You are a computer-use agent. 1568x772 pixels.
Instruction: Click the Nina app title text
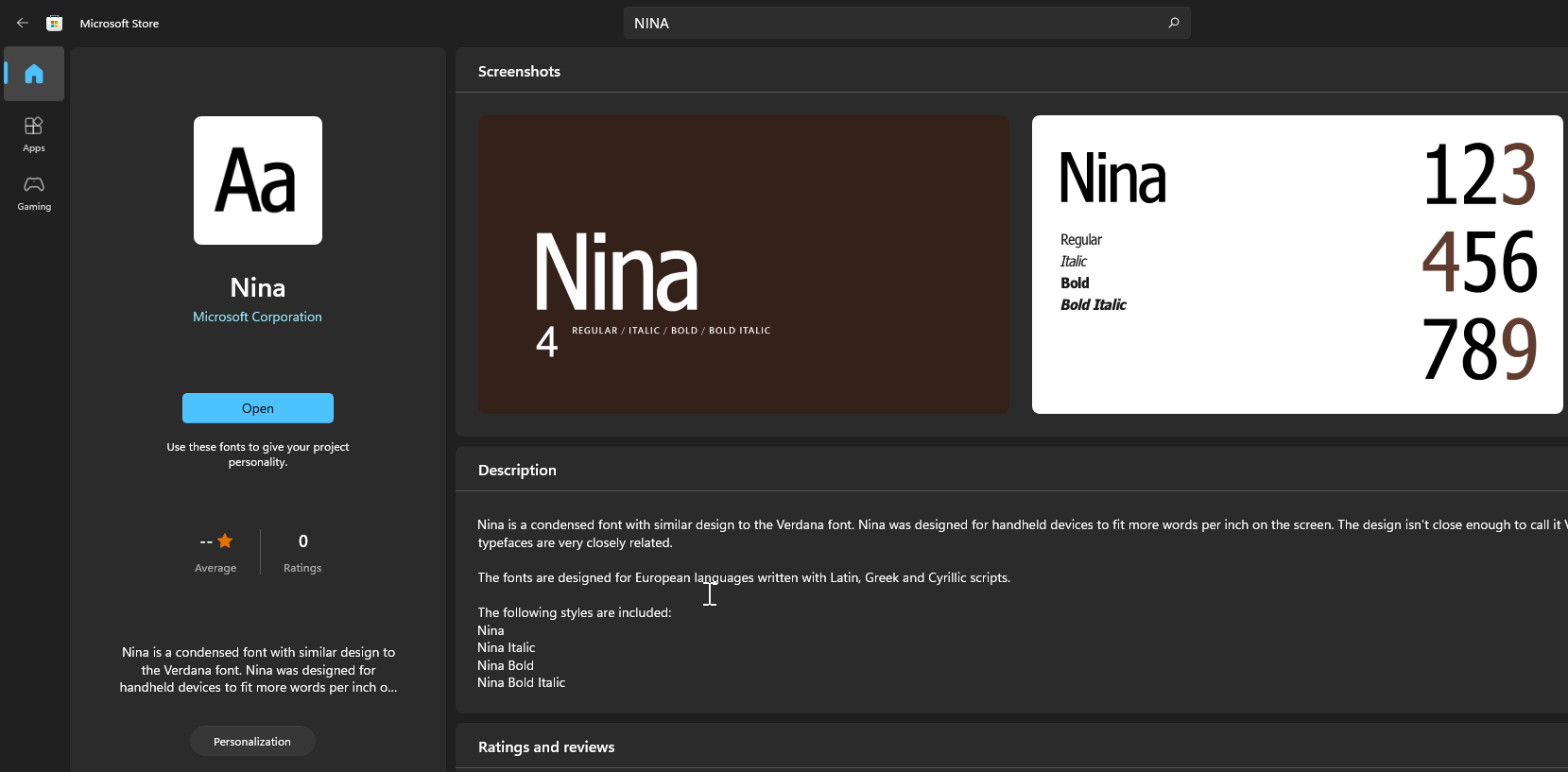click(258, 287)
